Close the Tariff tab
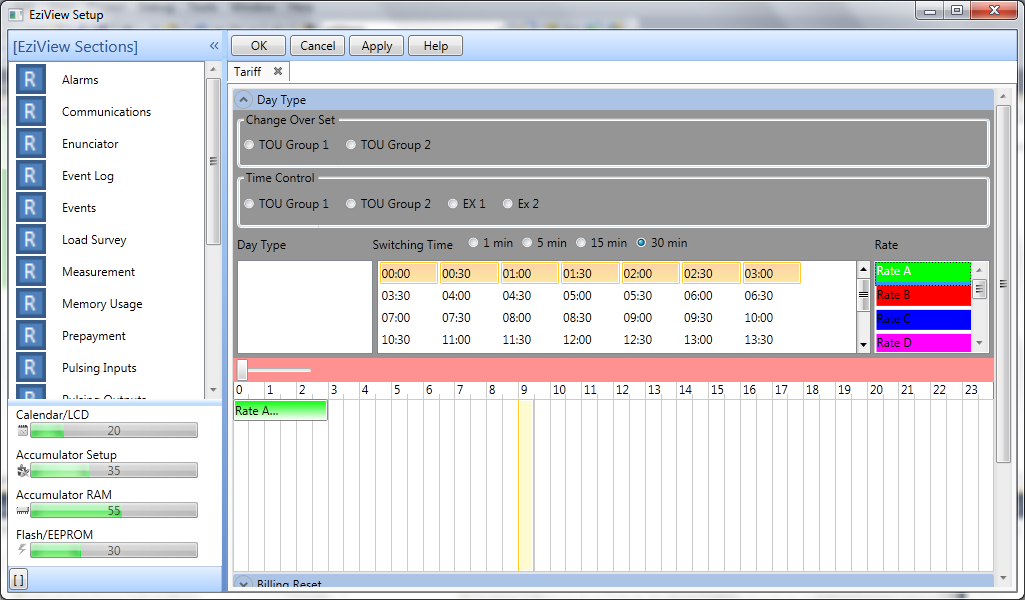Image resolution: width=1025 pixels, height=600 pixels. pyautogui.click(x=278, y=71)
